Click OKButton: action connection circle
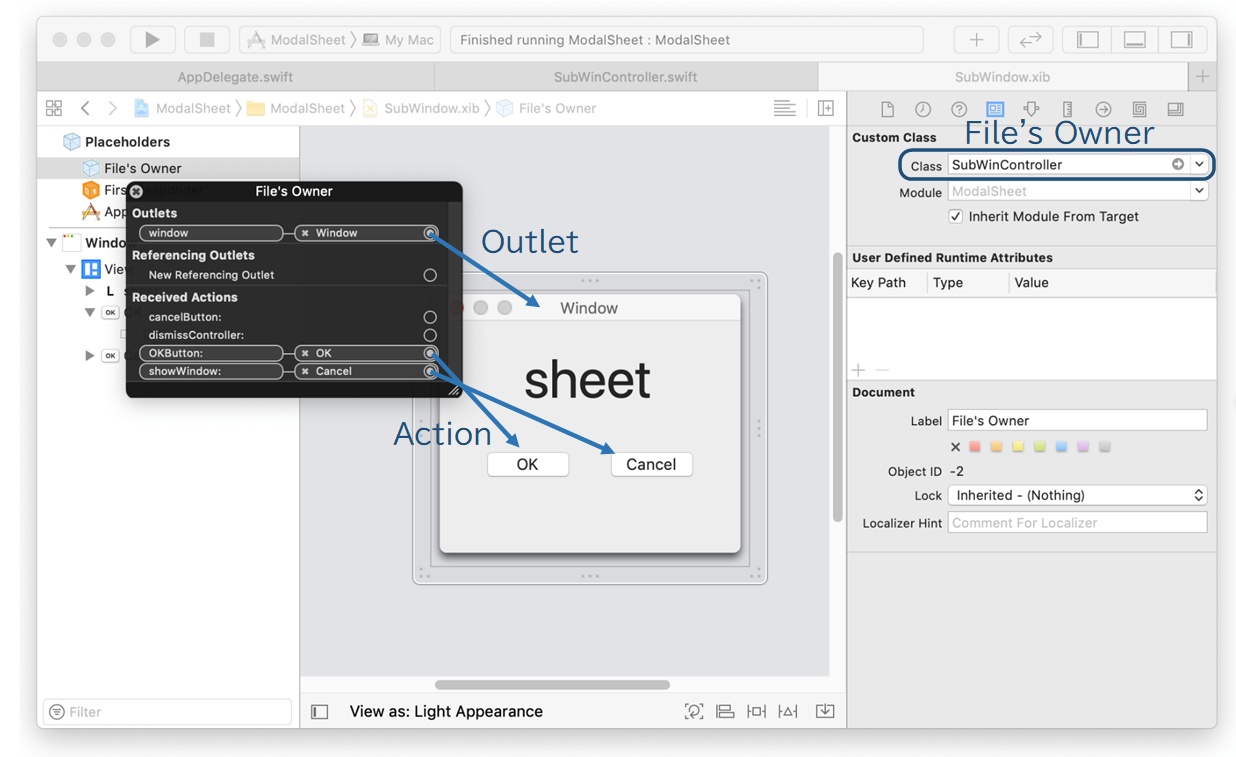The height and width of the screenshot is (757, 1236). 430,353
